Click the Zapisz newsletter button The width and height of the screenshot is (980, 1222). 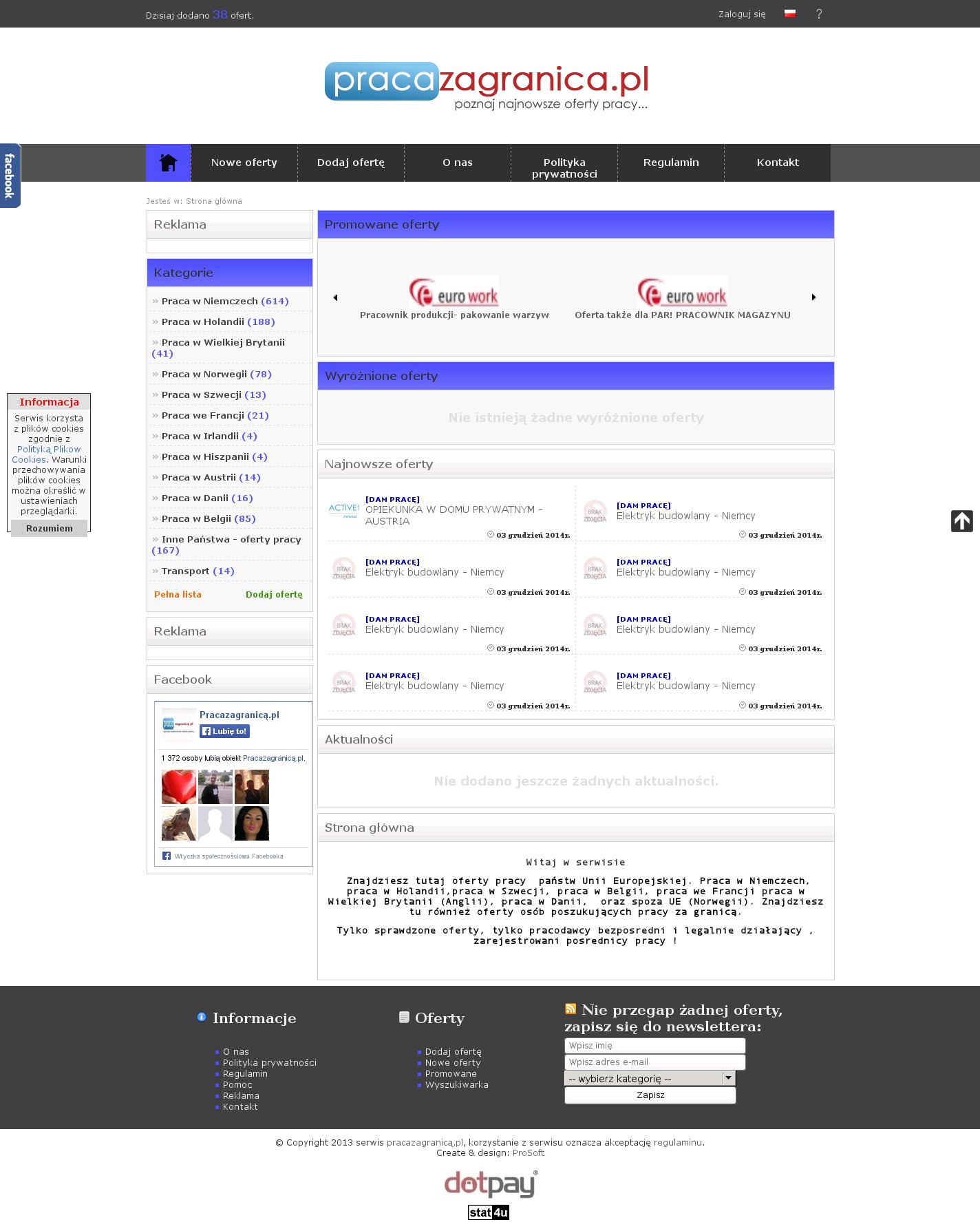(x=650, y=1095)
